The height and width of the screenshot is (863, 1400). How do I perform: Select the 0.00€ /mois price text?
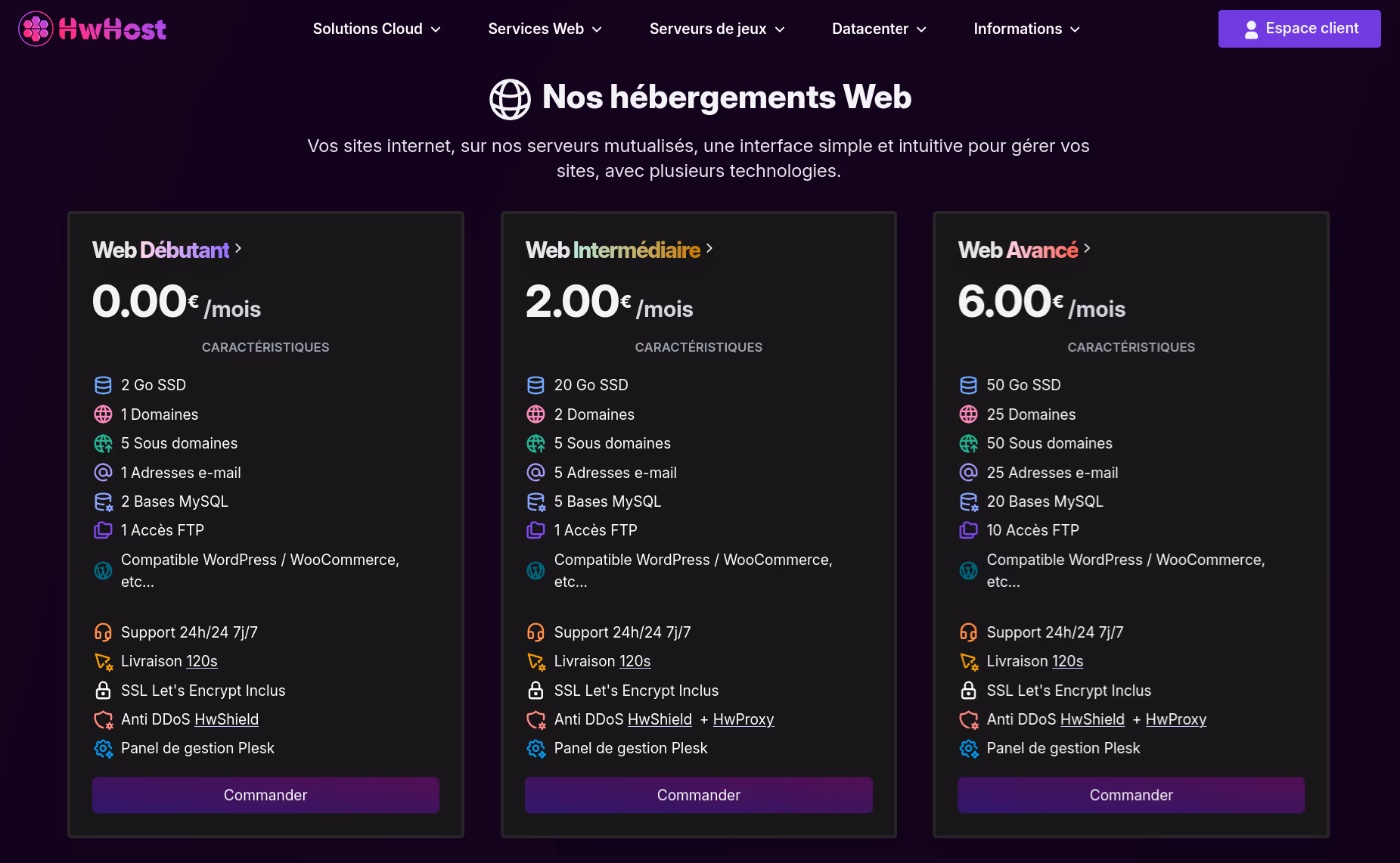click(x=176, y=302)
